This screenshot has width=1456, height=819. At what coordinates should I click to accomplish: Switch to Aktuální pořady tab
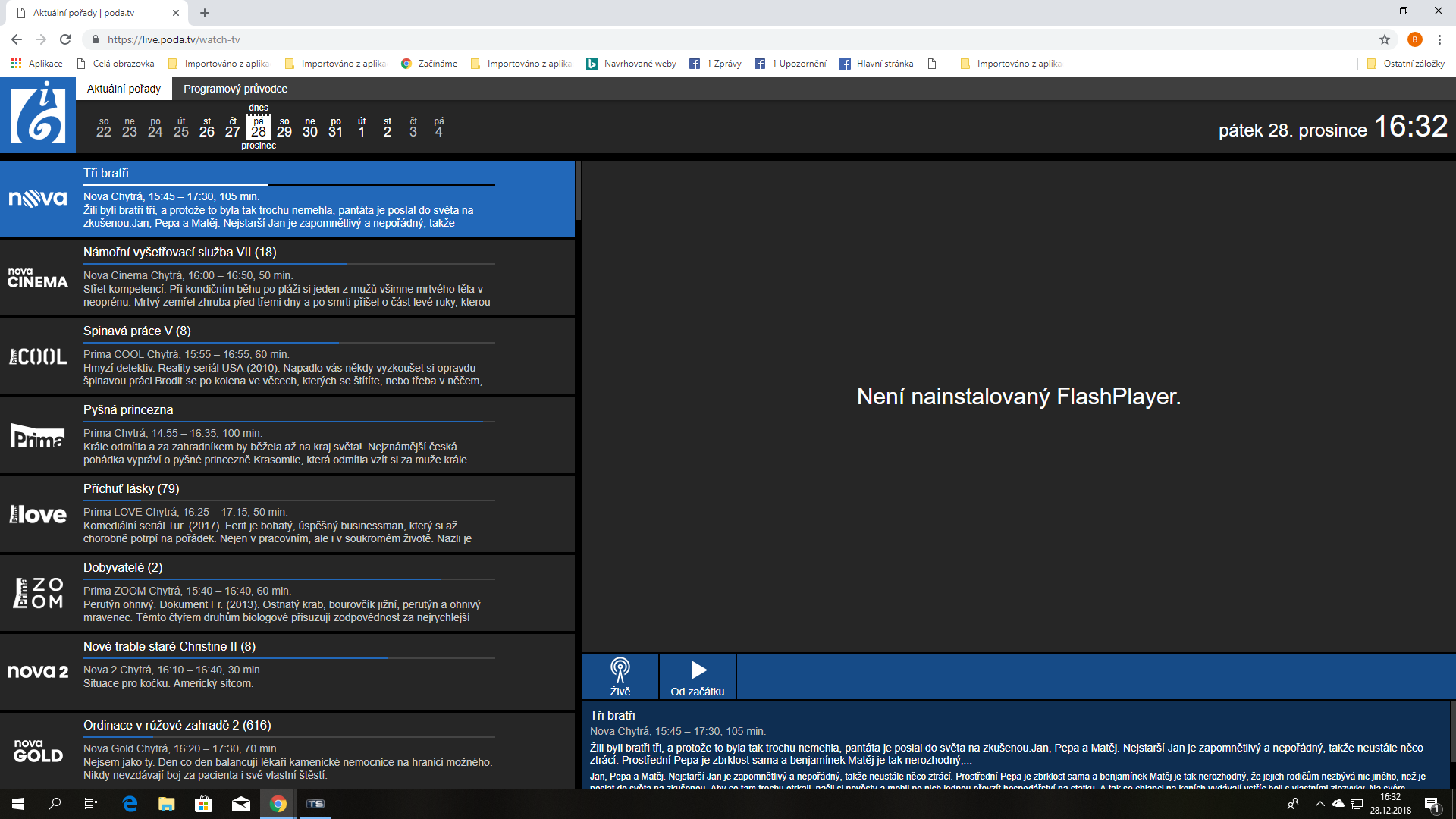124,89
